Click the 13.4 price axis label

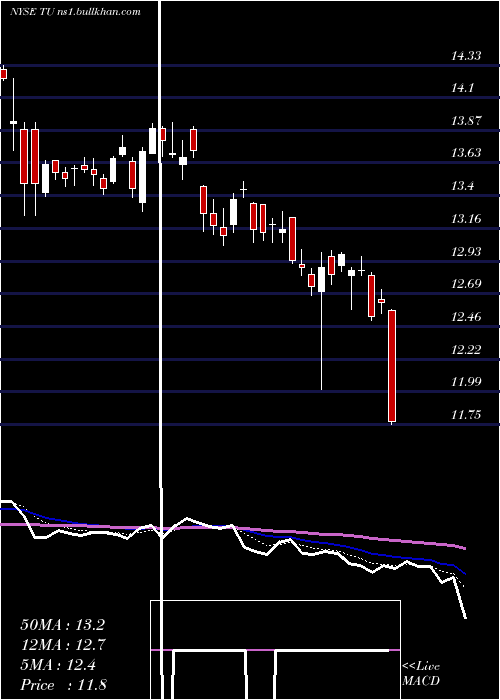click(x=463, y=186)
